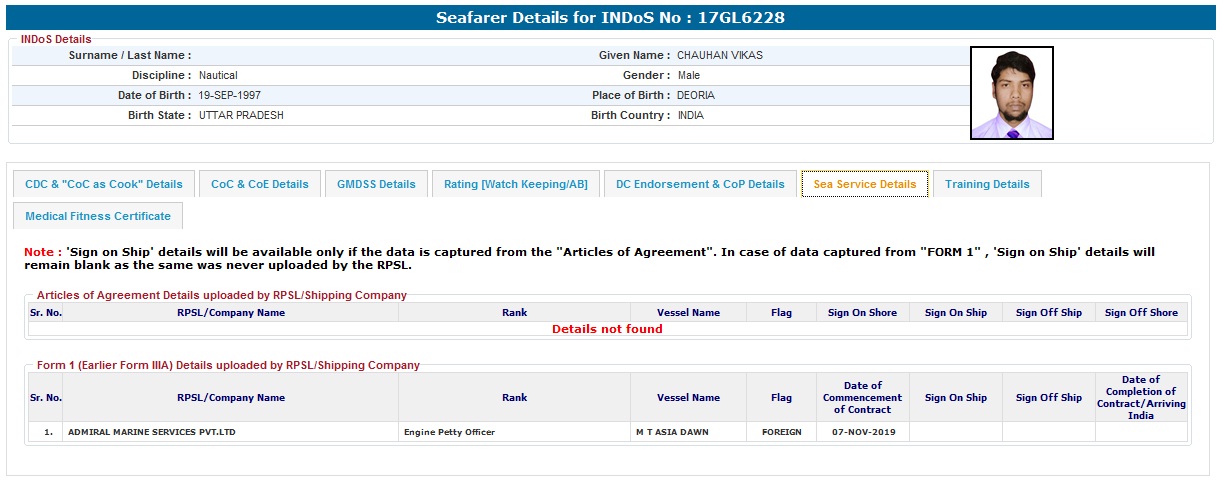Click the FOREIGN flag cell
Viewport: 1219px width, 486px height.
coord(781,433)
